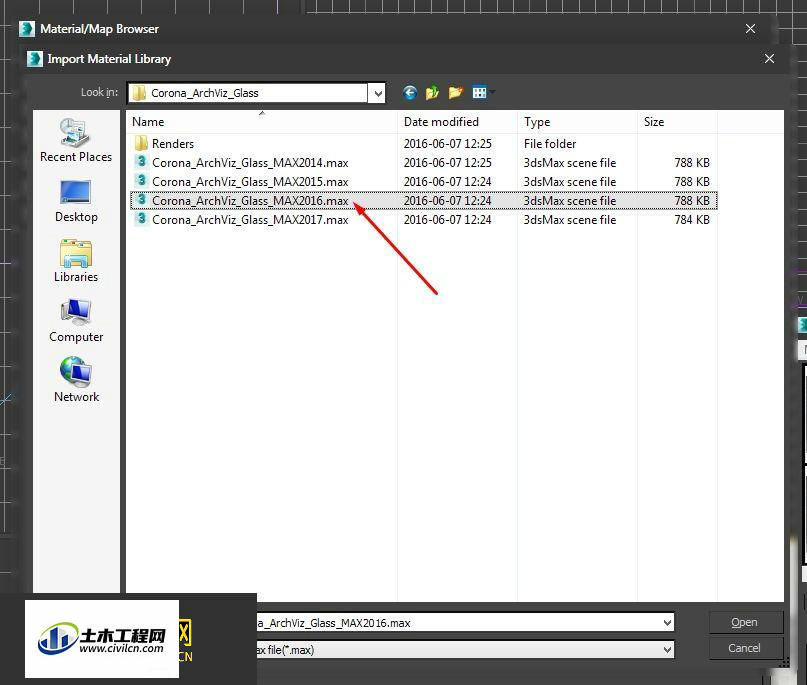Cancel the Import Material Library dialog

coord(746,648)
